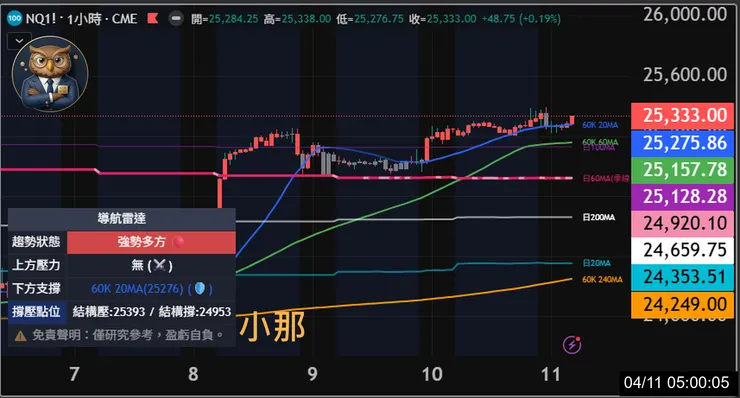Click the owl avatar logo
Viewport: 740px width, 398px height.
coord(50,73)
